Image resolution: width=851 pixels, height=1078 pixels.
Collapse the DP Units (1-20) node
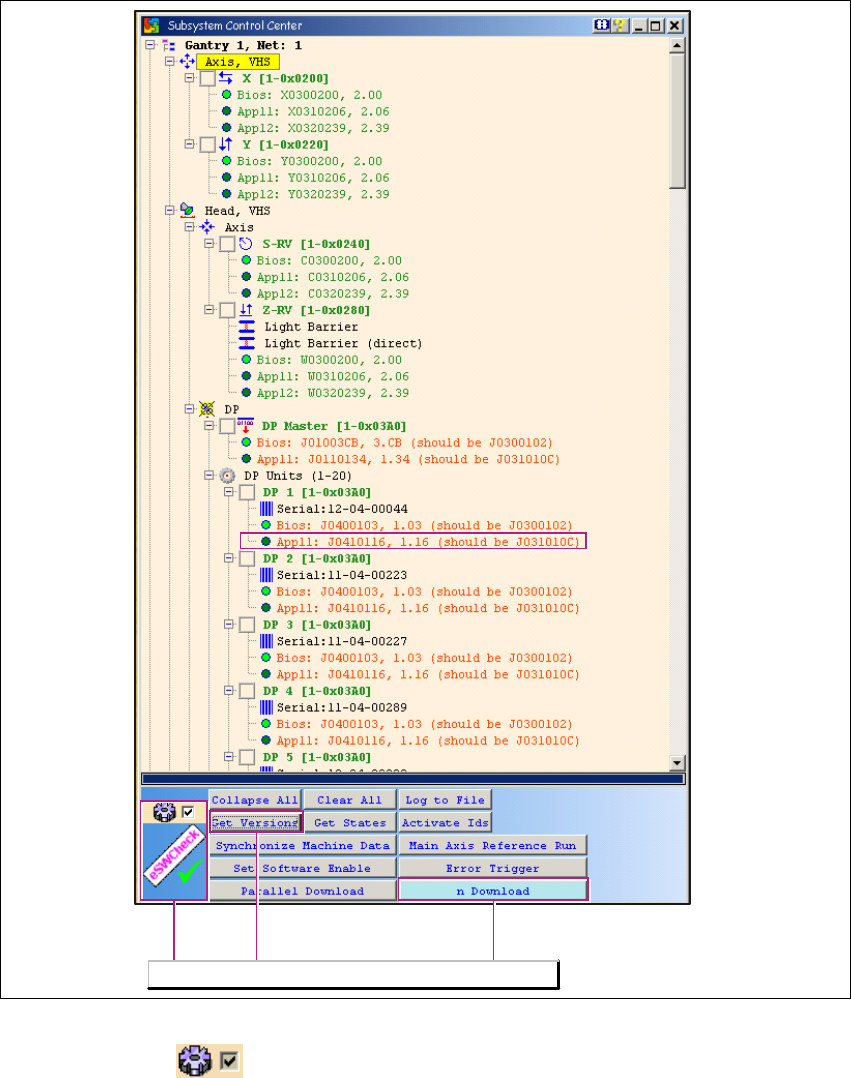pos(210,475)
